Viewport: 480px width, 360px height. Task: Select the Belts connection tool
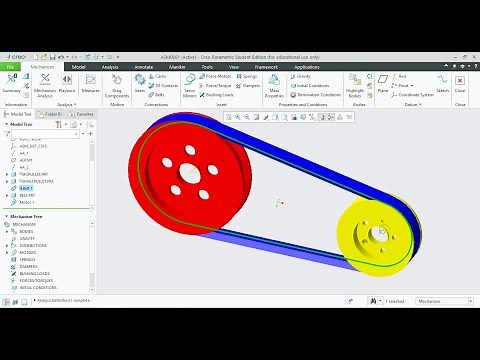coord(157,95)
